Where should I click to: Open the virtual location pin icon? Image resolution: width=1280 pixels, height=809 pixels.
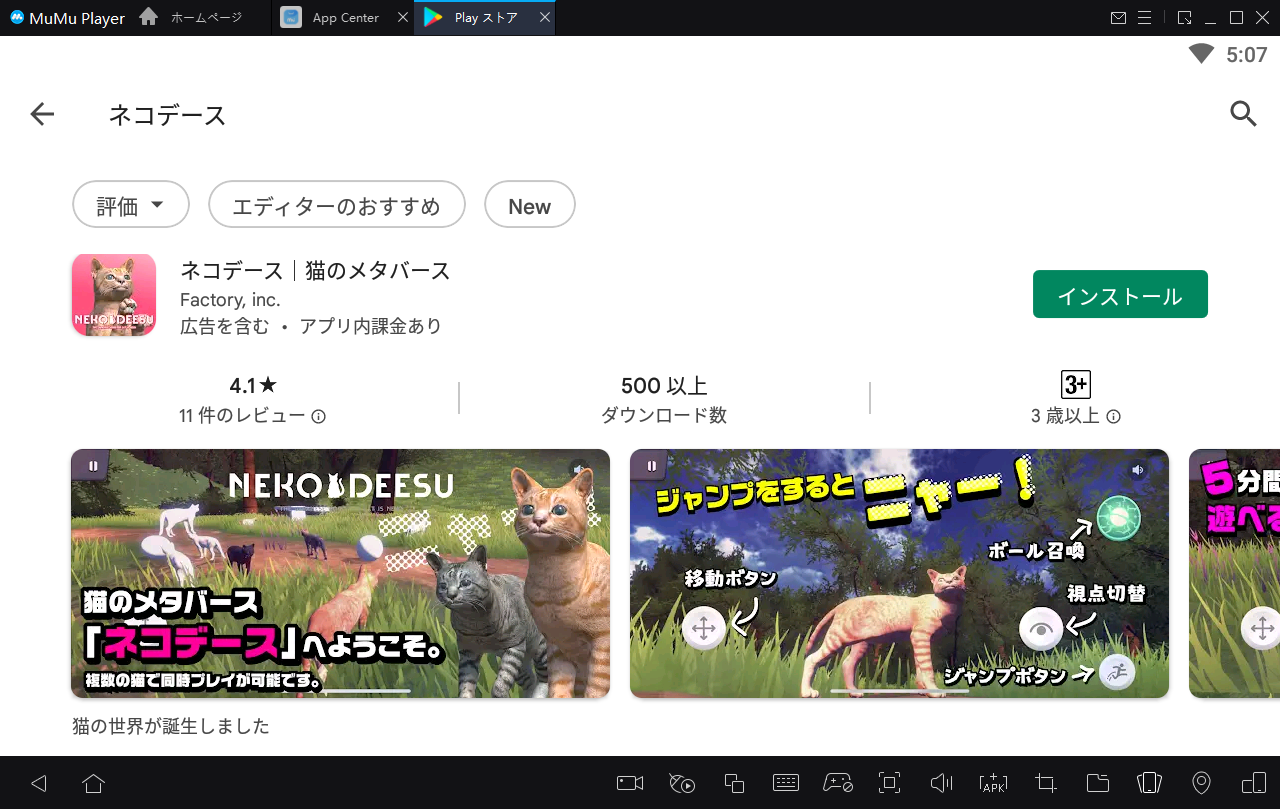[x=1202, y=783]
